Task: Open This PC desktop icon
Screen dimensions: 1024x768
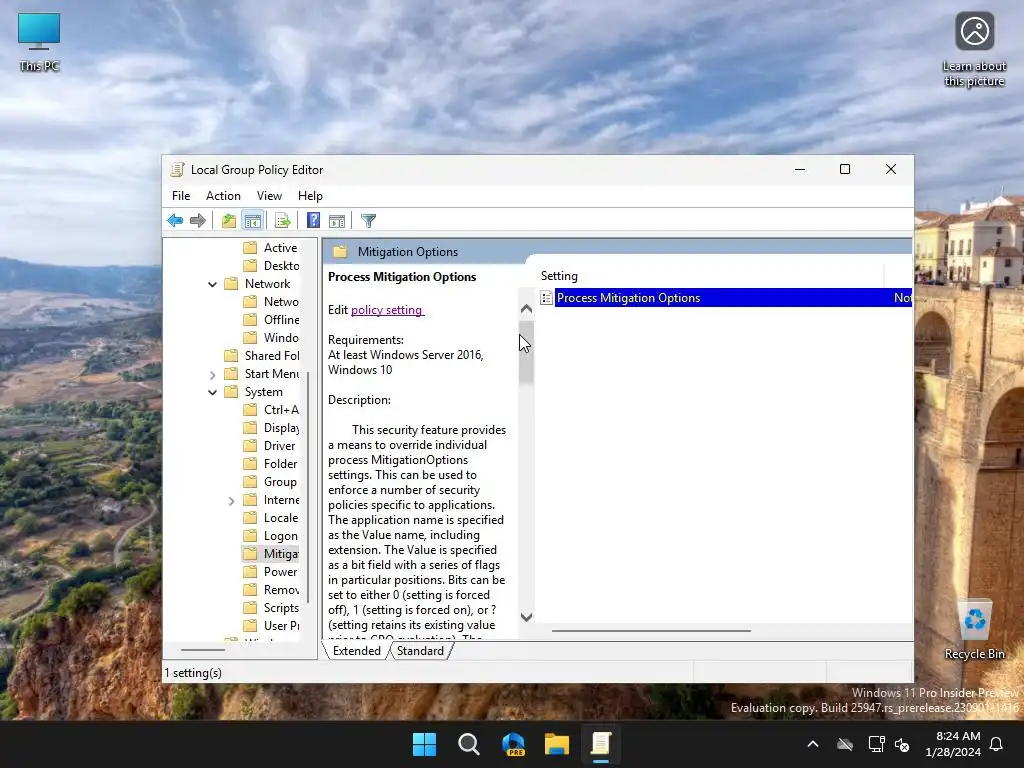Action: pos(39,42)
